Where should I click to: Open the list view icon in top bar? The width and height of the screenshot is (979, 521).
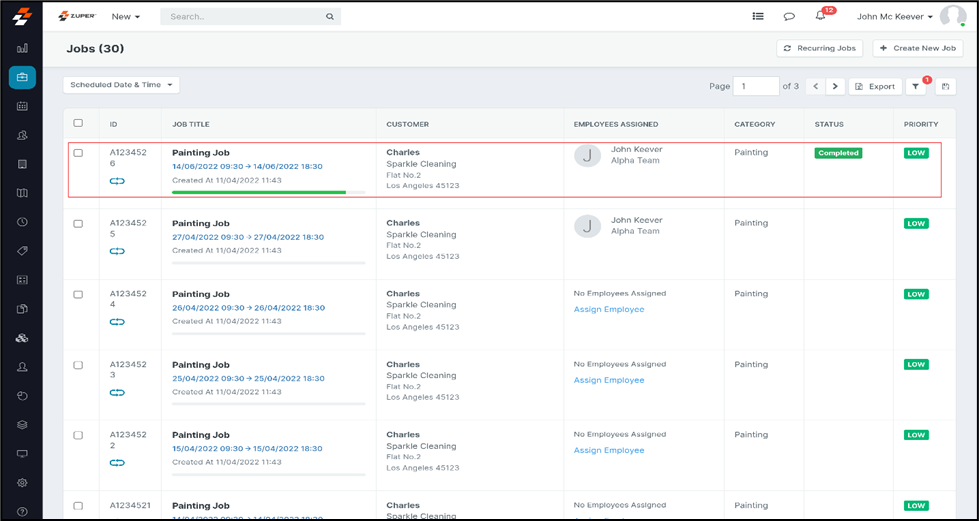pyautogui.click(x=758, y=17)
